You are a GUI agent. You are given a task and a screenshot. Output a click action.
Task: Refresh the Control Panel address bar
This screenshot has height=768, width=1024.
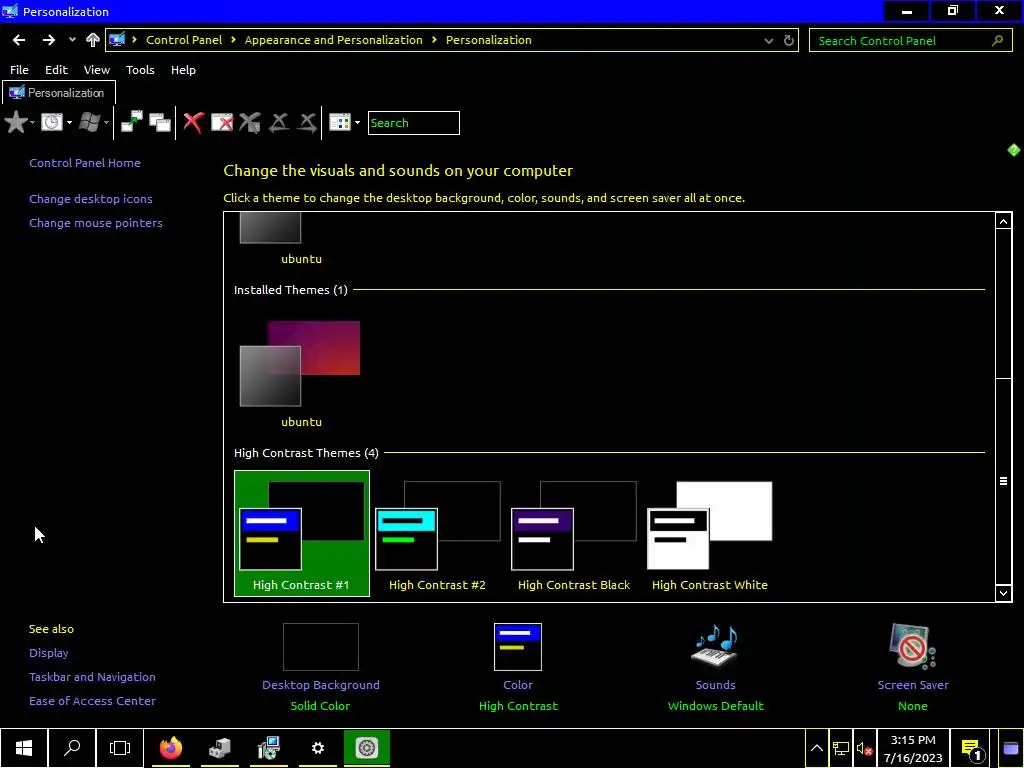coord(789,40)
